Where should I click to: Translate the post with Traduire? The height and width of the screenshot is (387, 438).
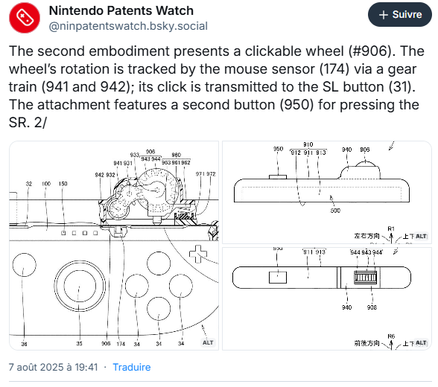coord(132,367)
